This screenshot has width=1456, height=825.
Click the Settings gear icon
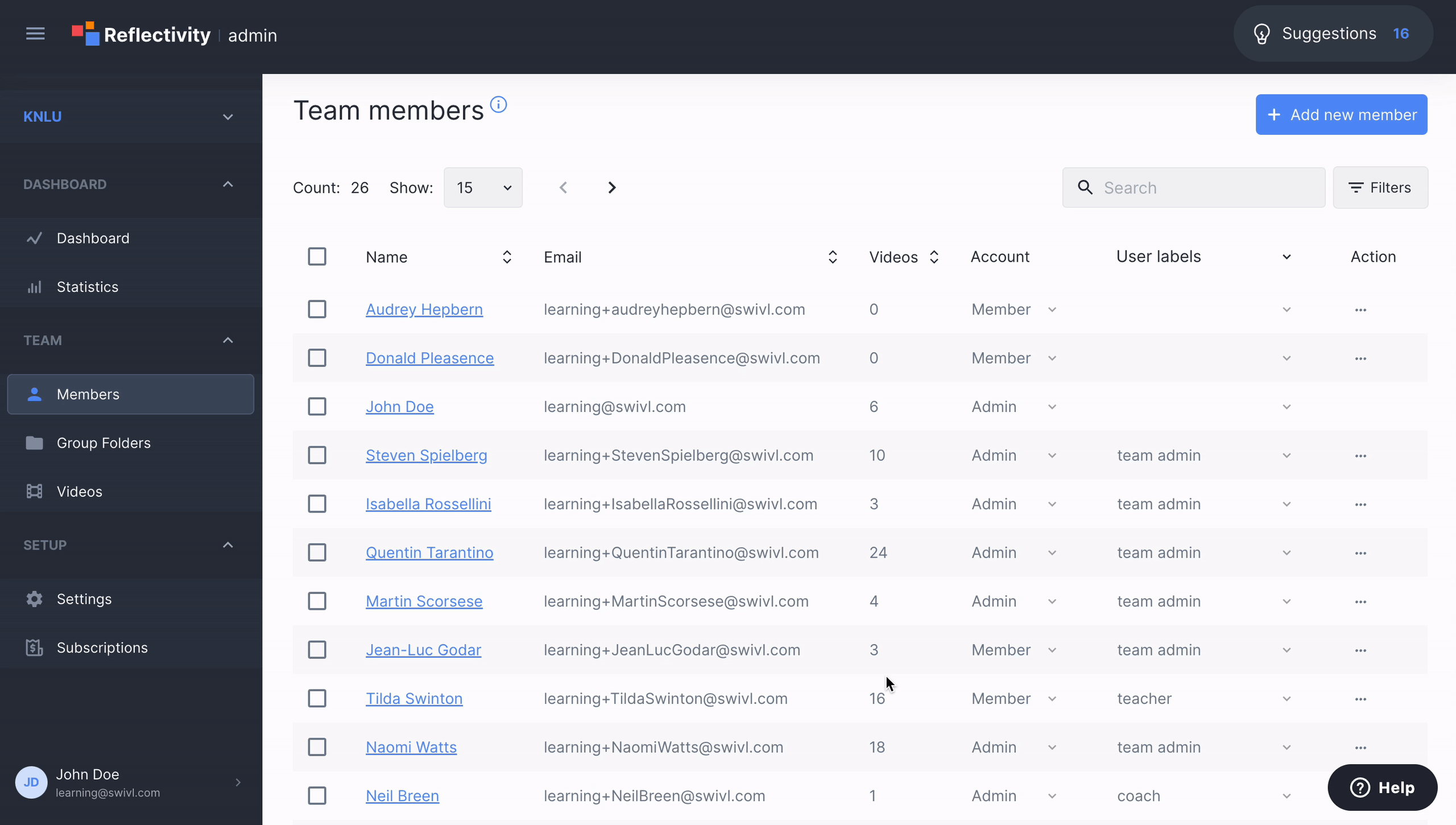click(34, 598)
